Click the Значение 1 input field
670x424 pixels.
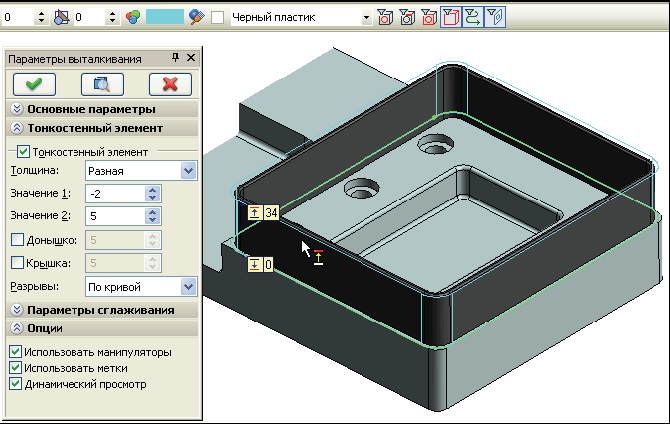pyautogui.click(x=115, y=194)
